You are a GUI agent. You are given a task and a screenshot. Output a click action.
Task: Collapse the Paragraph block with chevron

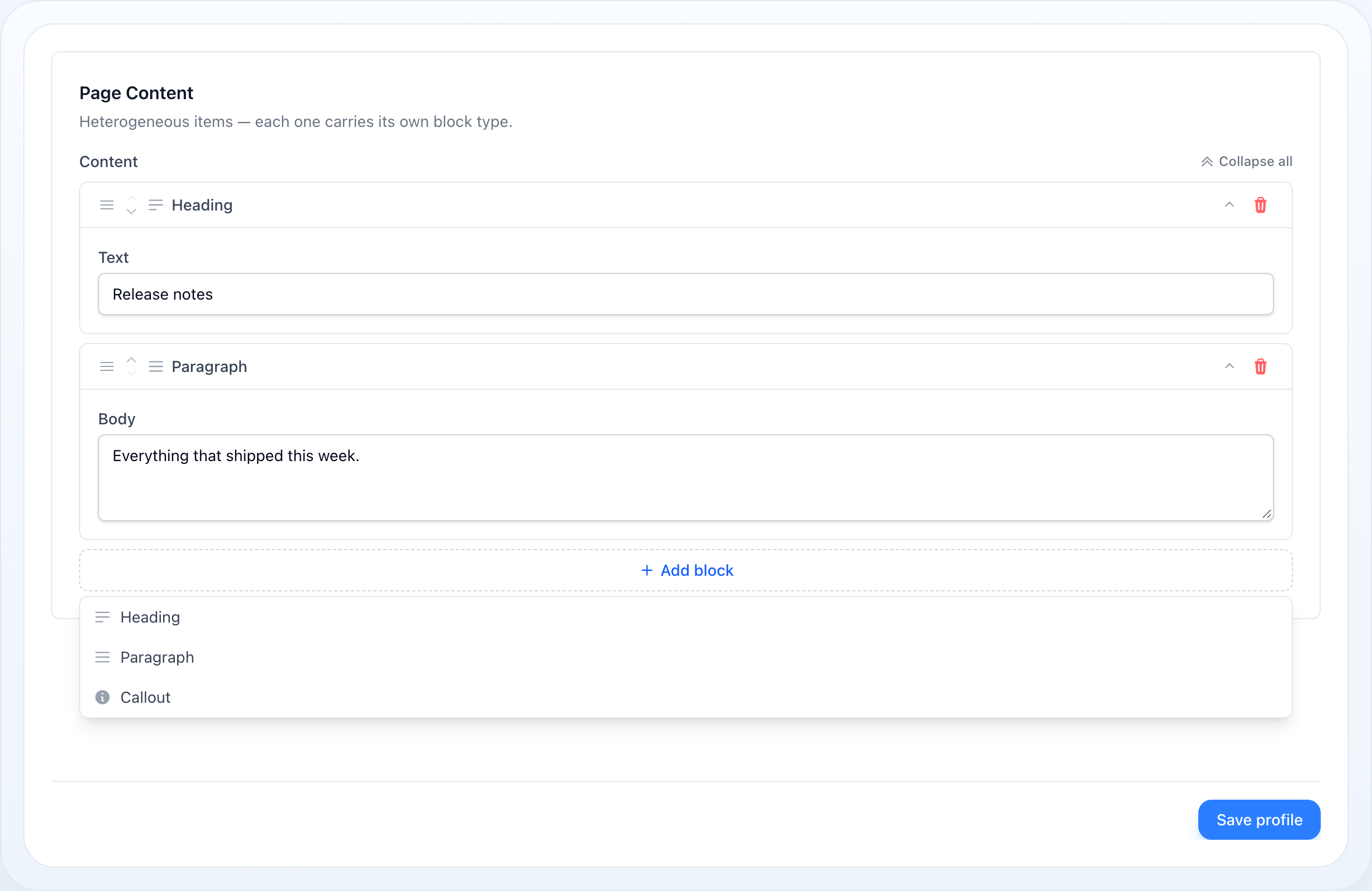(x=1229, y=367)
